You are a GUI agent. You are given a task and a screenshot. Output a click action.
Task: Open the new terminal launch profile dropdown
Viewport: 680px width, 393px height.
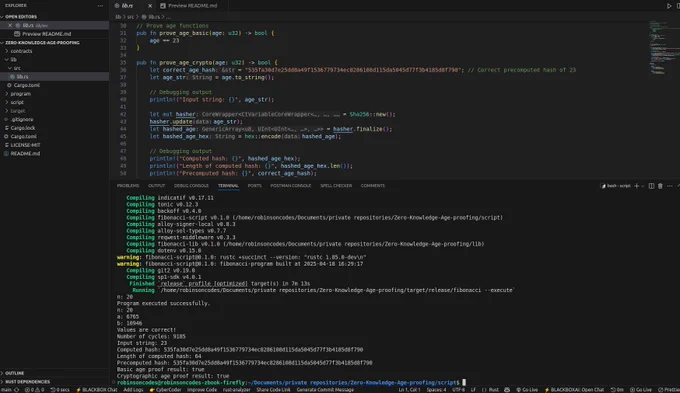642,186
